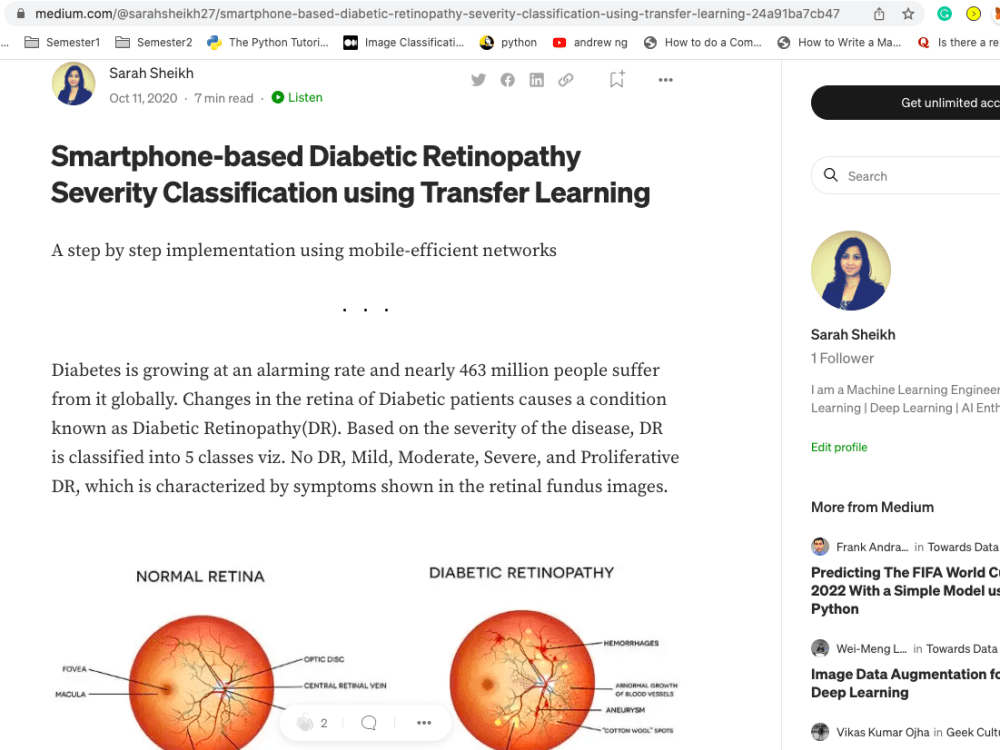The image size is (1000, 750).
Task: Click the address bar URL
Action: [438, 13]
